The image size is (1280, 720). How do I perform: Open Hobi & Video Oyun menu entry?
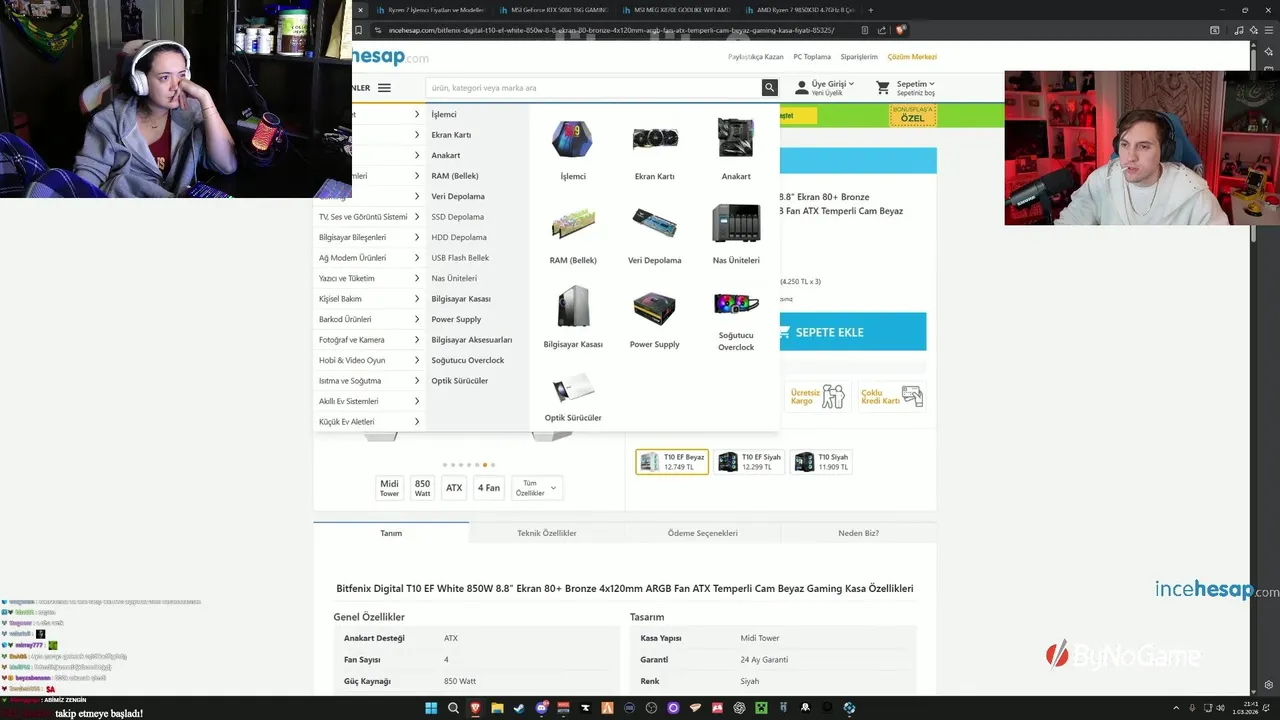coord(369,360)
